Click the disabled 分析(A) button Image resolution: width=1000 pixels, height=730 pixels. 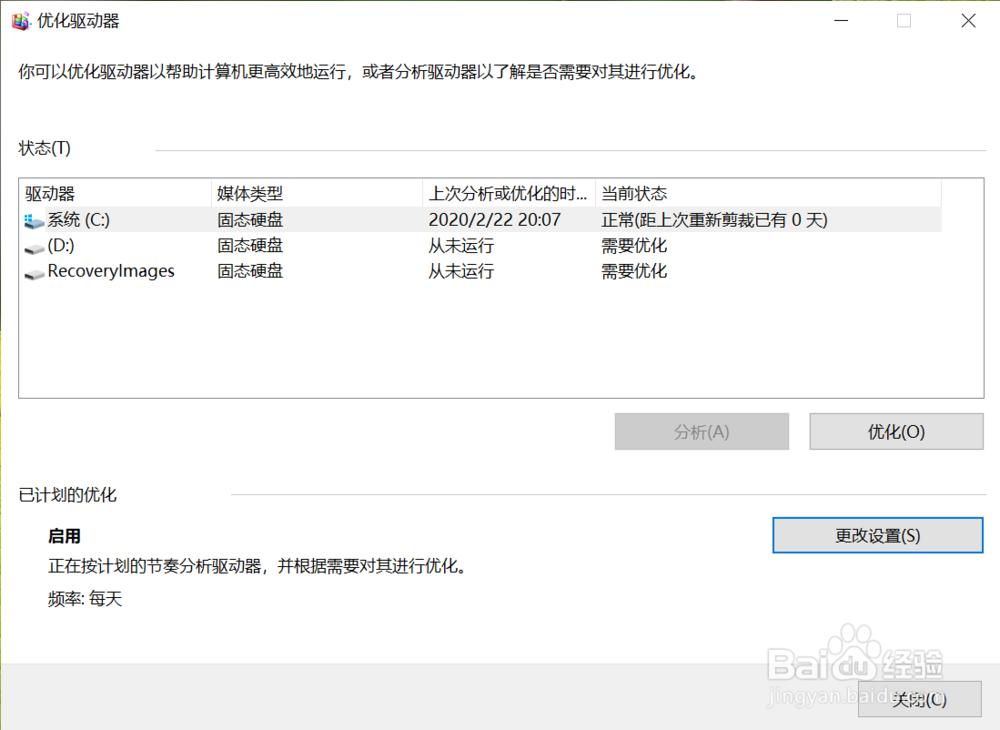(701, 431)
